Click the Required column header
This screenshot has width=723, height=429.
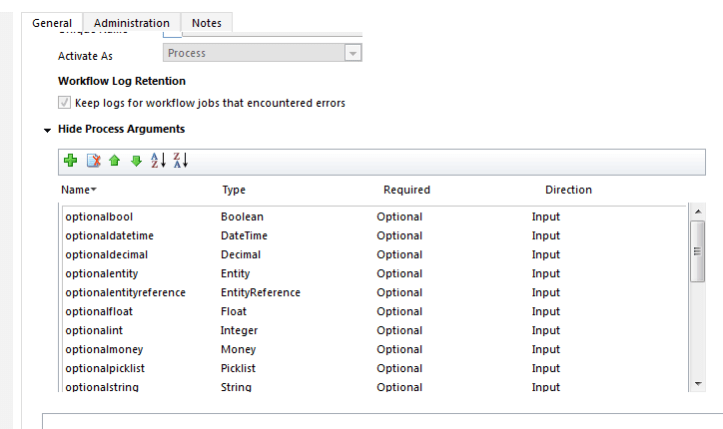click(407, 190)
